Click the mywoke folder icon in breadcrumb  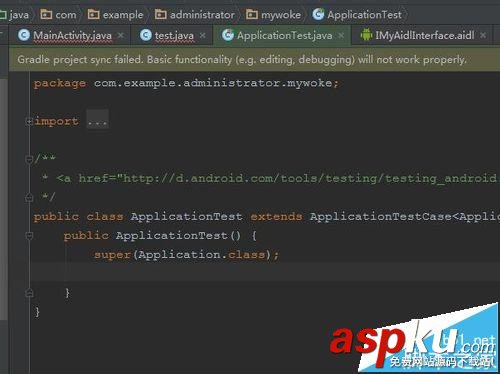252,14
